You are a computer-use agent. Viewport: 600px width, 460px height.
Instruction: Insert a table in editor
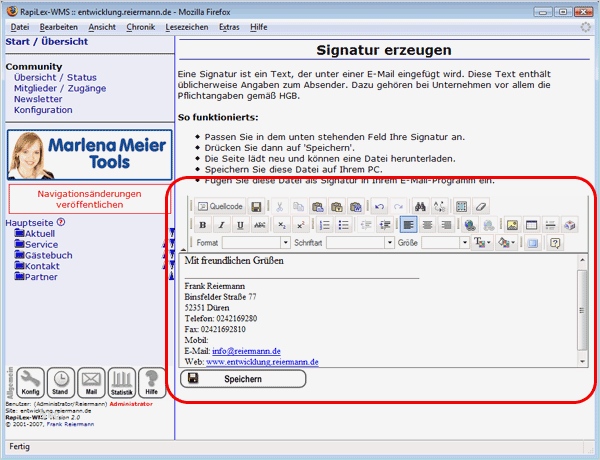(531, 225)
